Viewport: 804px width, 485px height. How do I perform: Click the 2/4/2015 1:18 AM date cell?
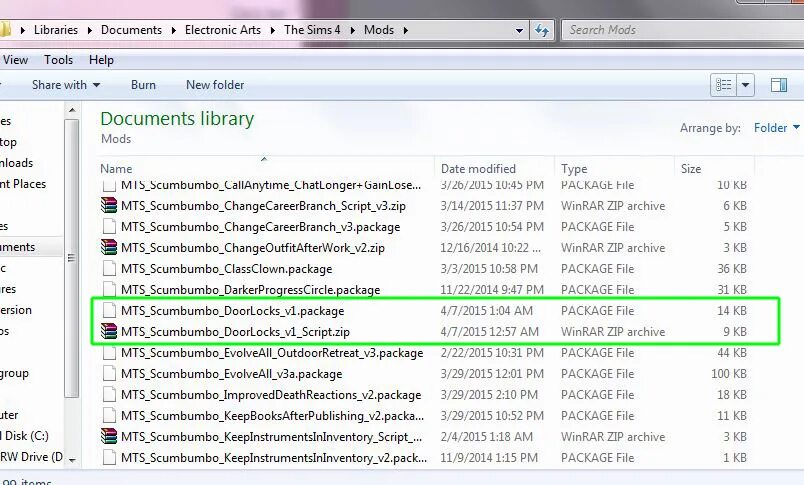[x=487, y=437]
